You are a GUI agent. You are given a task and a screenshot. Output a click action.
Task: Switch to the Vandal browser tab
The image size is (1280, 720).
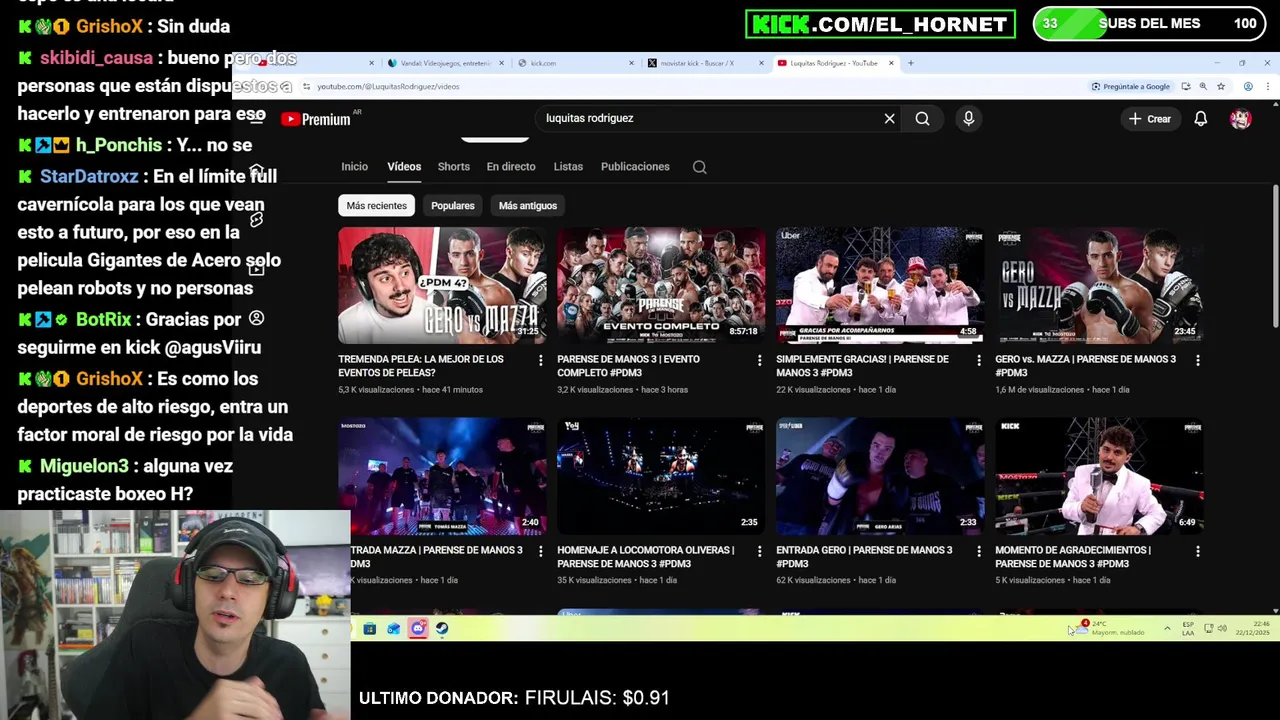pyautogui.click(x=444, y=63)
